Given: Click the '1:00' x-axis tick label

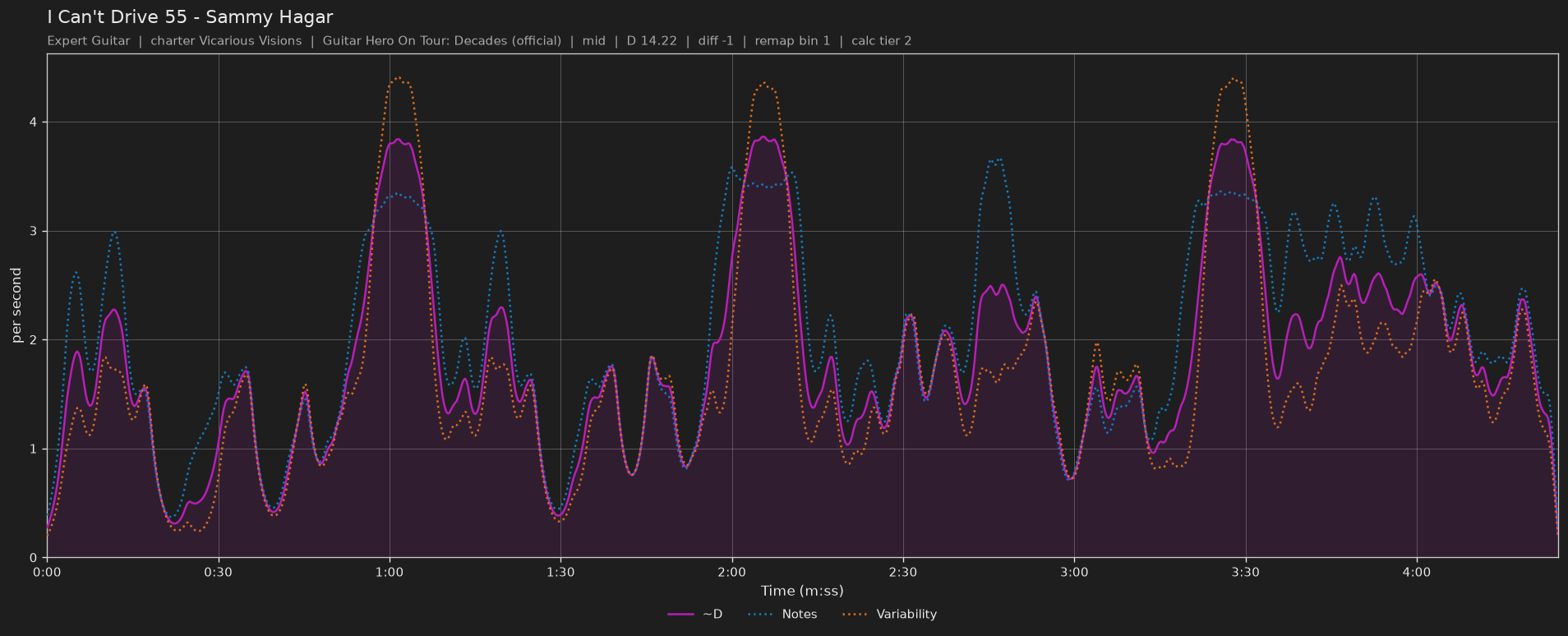Looking at the screenshot, I should 390,572.
